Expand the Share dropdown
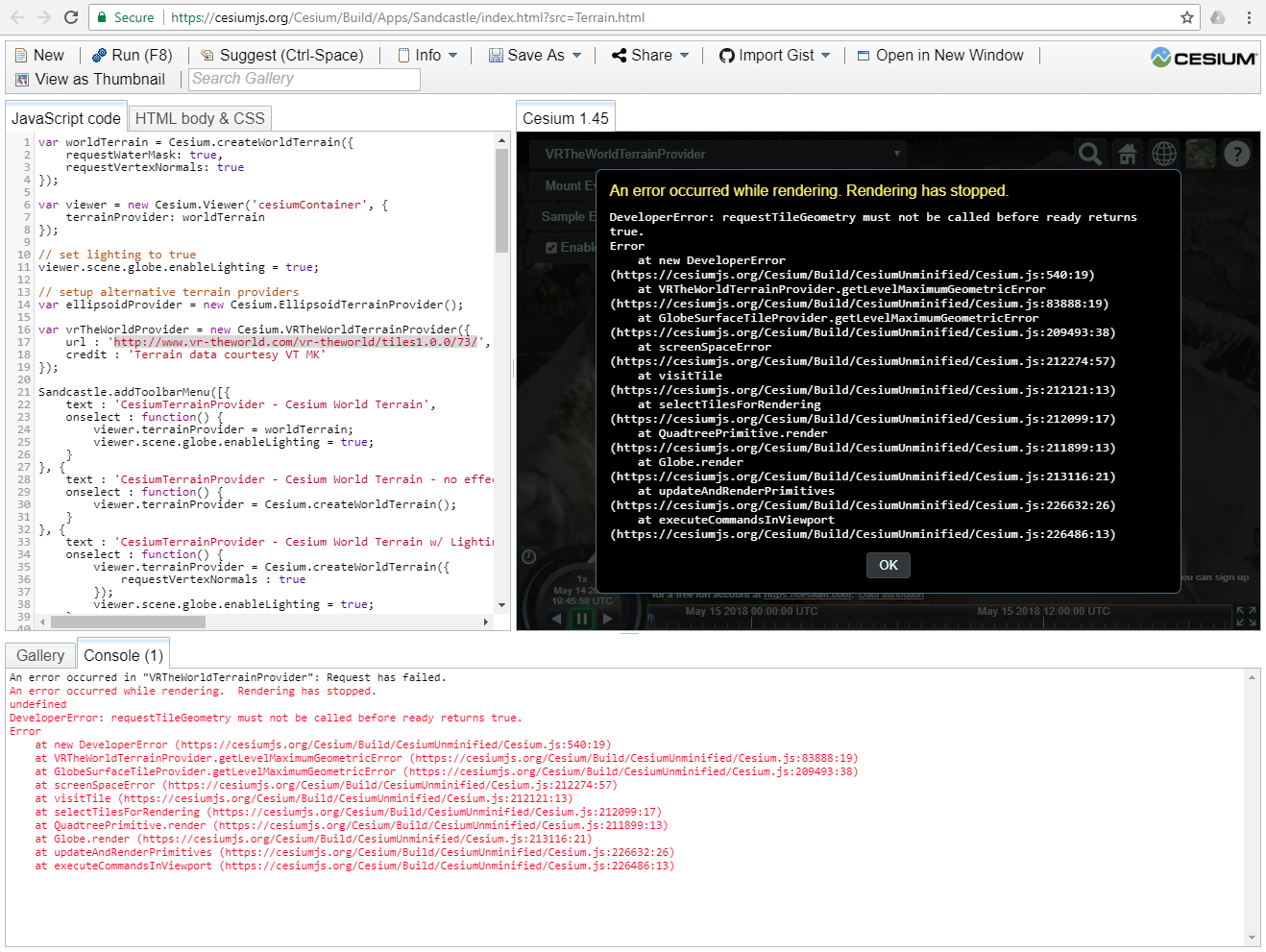The image size is (1266, 952). tap(650, 56)
